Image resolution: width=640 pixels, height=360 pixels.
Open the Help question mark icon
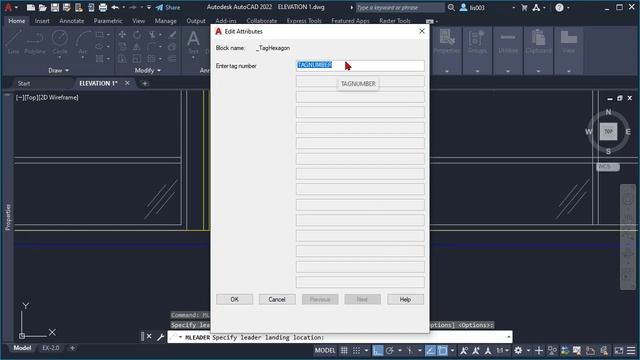point(559,7)
